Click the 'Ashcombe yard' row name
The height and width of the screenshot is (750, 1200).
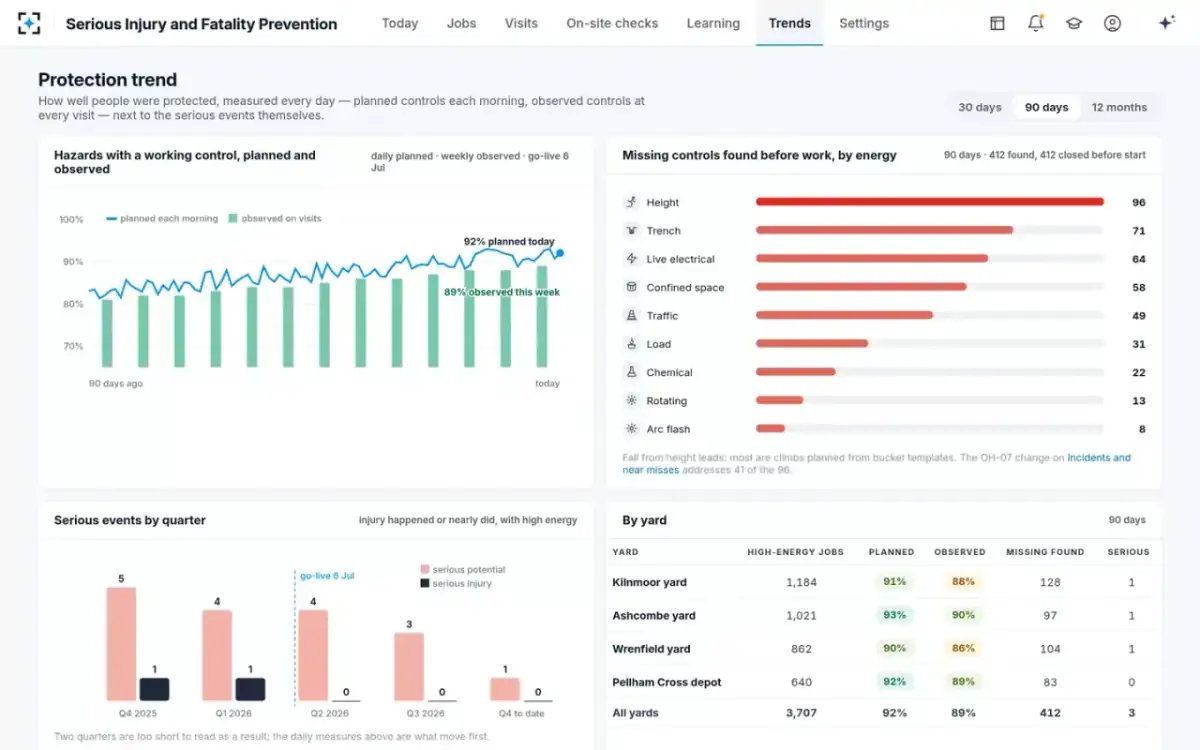654,615
